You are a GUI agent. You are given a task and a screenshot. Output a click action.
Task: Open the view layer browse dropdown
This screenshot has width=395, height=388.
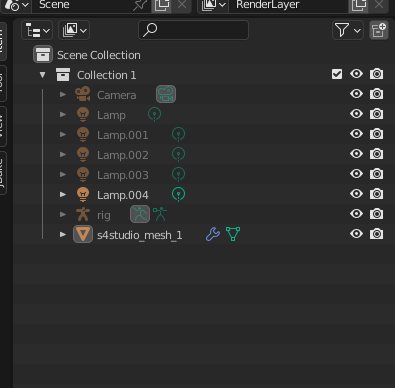(x=213, y=5)
